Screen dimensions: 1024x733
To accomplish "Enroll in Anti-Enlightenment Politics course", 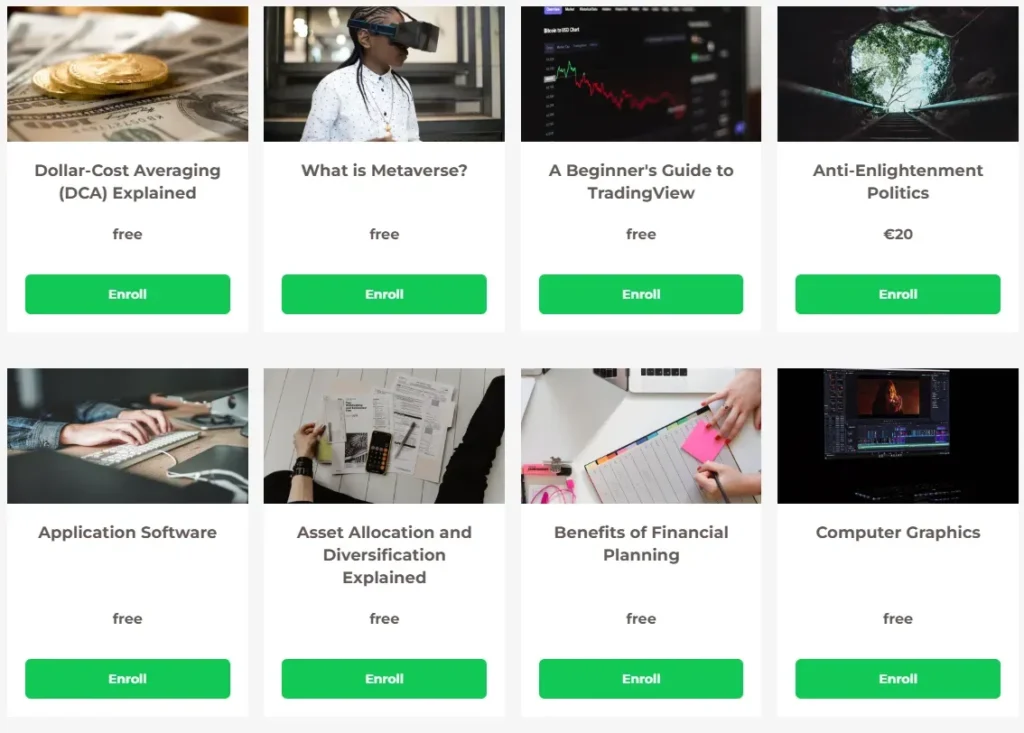I will [898, 294].
